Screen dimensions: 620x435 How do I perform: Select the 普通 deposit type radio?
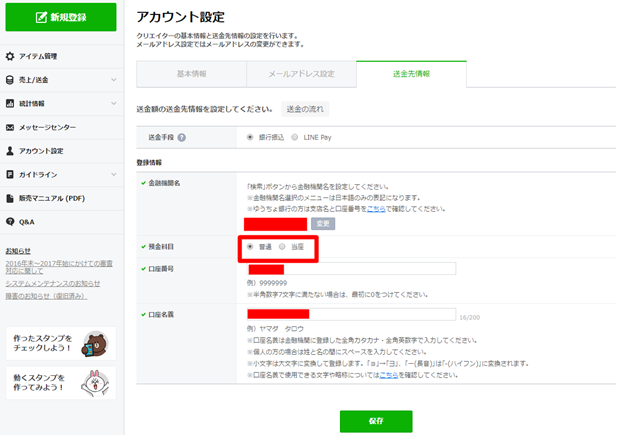pos(250,247)
